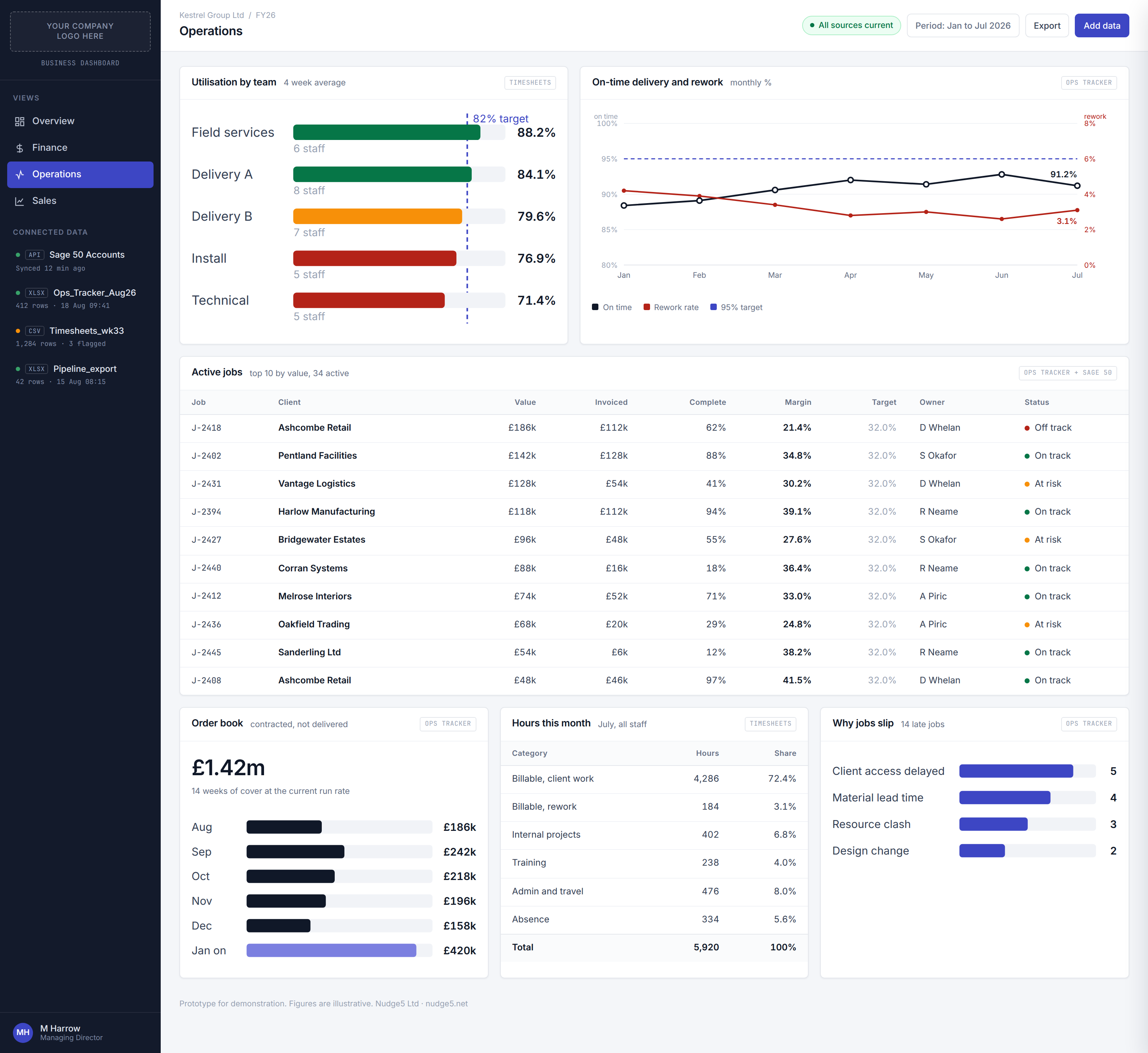Click Harlow Manufacturing client name
The image size is (1148, 1053).
[326, 512]
